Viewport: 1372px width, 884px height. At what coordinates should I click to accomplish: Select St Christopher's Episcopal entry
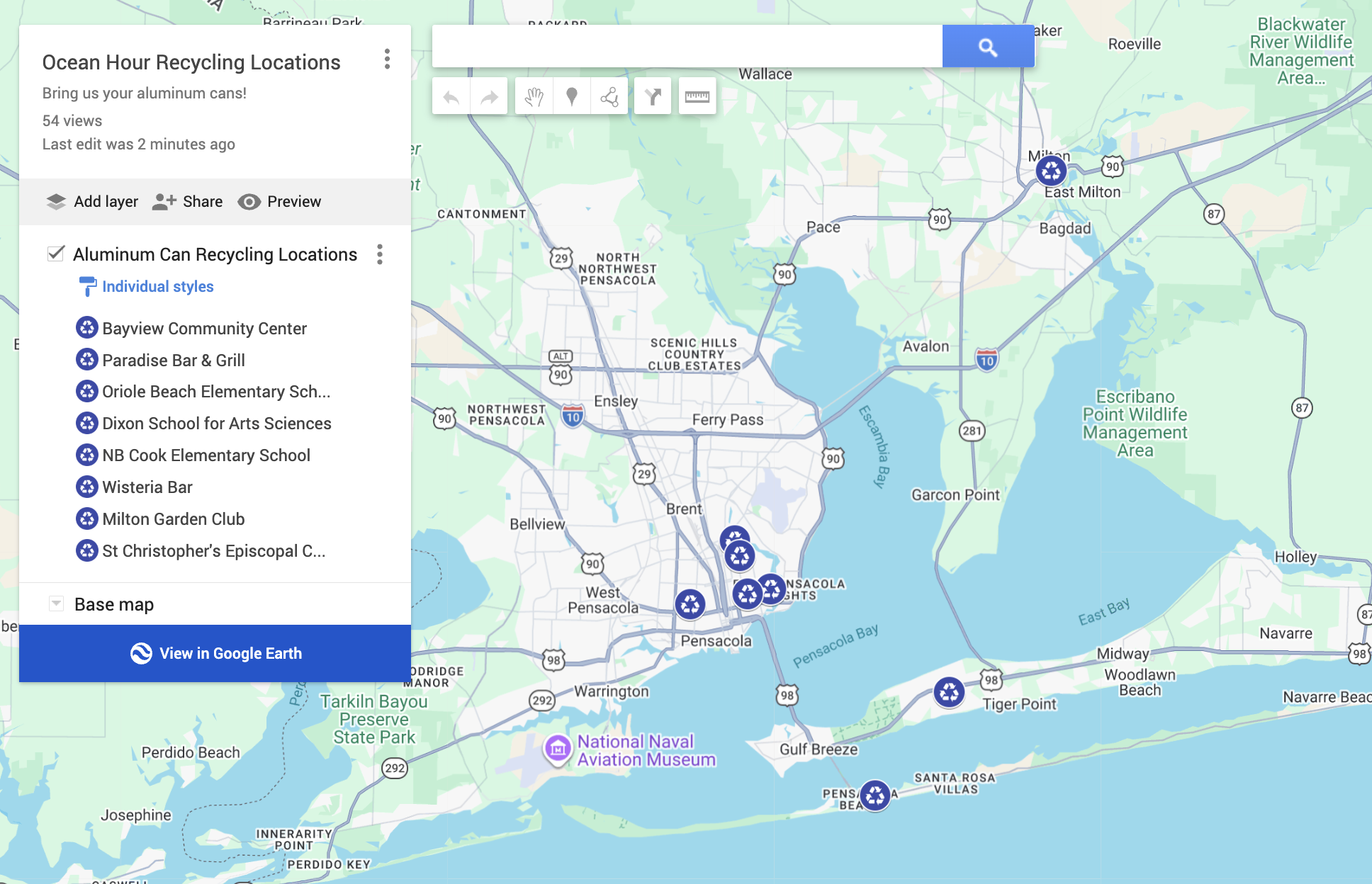pyautogui.click(x=214, y=551)
